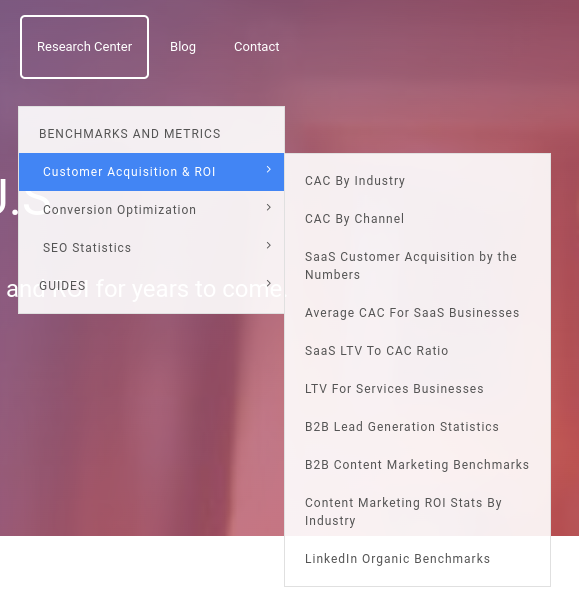The width and height of the screenshot is (579, 605).
Task: Select the SEO Statistics menu item
Action: point(152,247)
